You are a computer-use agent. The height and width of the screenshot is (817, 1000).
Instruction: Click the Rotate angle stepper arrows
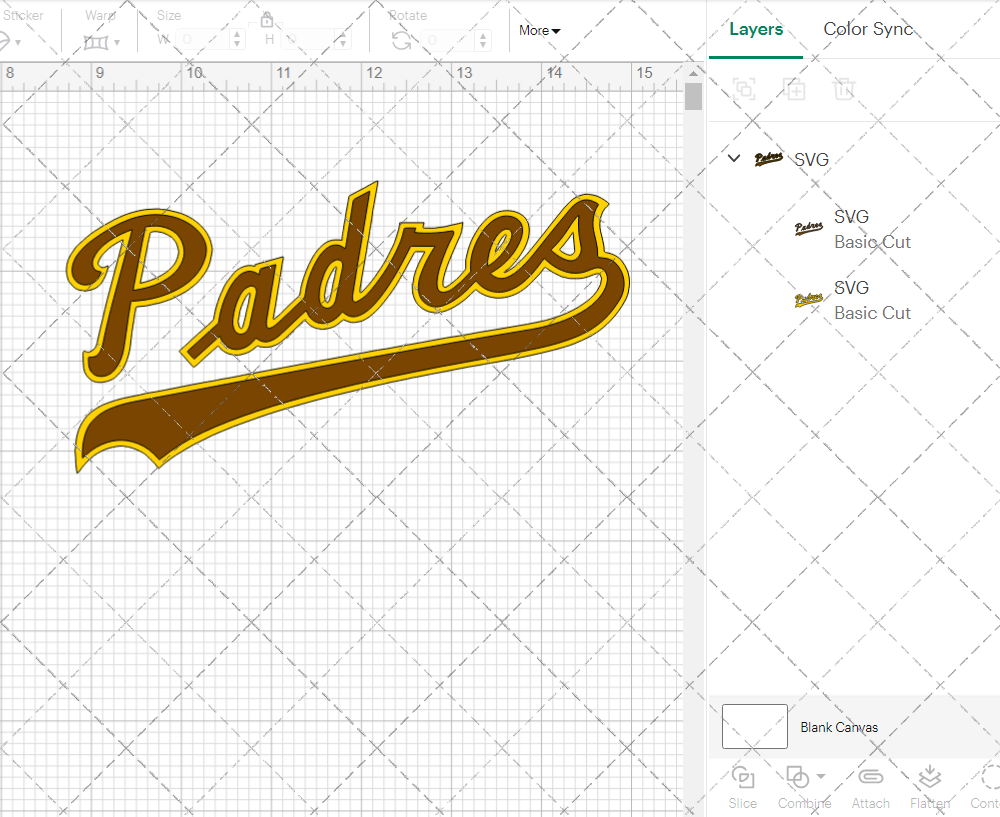[x=484, y=40]
